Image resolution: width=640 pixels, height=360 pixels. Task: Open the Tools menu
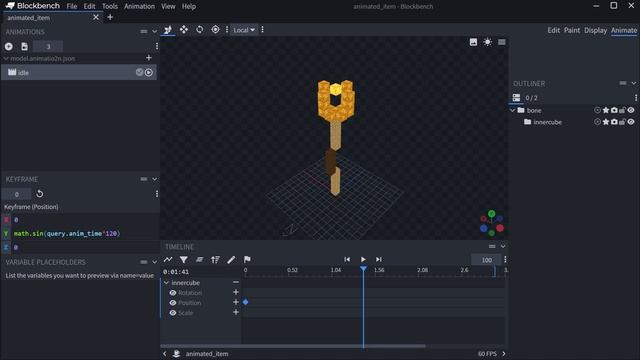coord(110,7)
